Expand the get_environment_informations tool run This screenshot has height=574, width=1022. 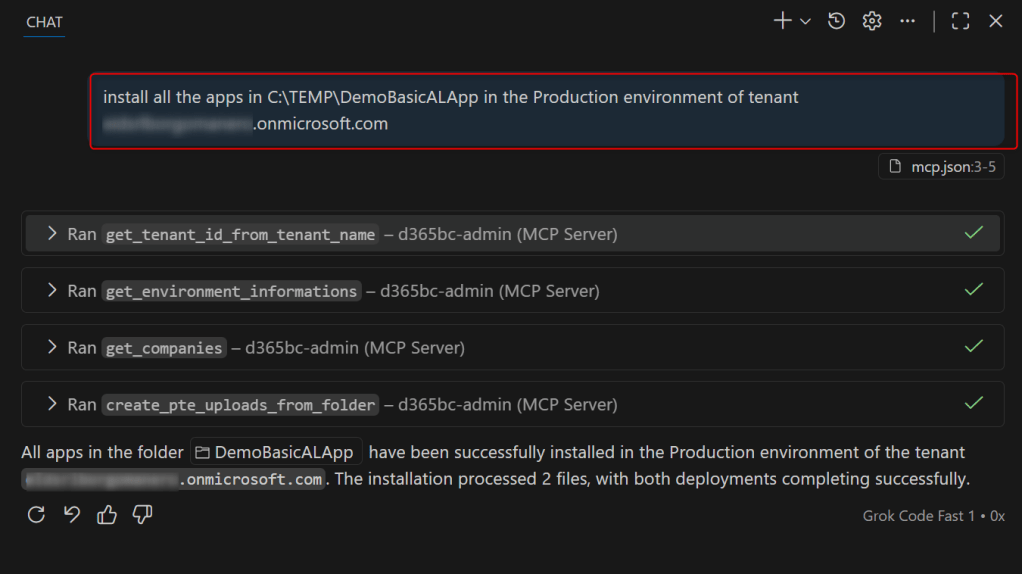[53, 291]
